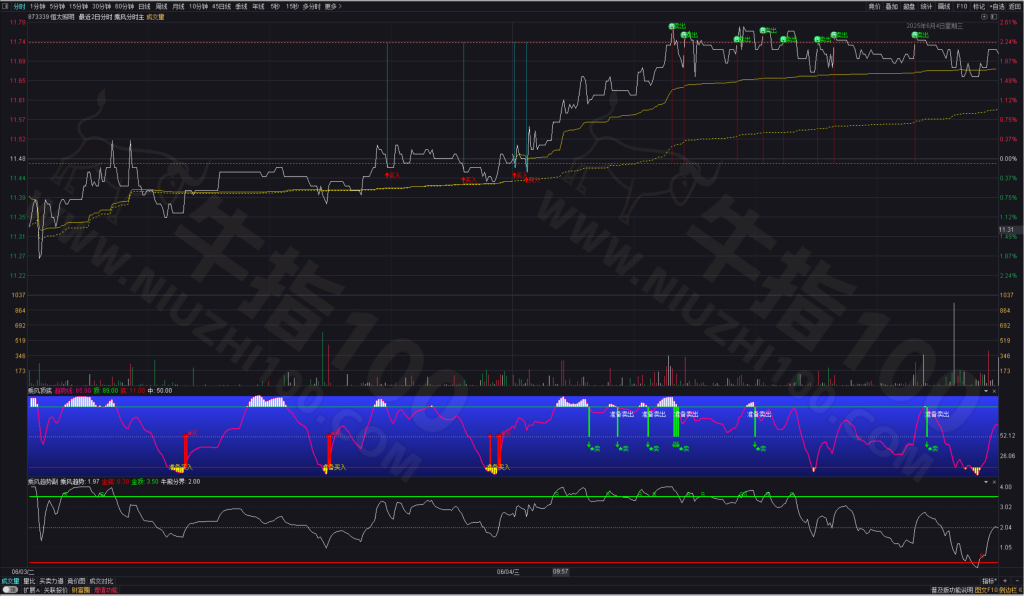Select the 30分钟 period tab
1024x596 pixels.
101,7
